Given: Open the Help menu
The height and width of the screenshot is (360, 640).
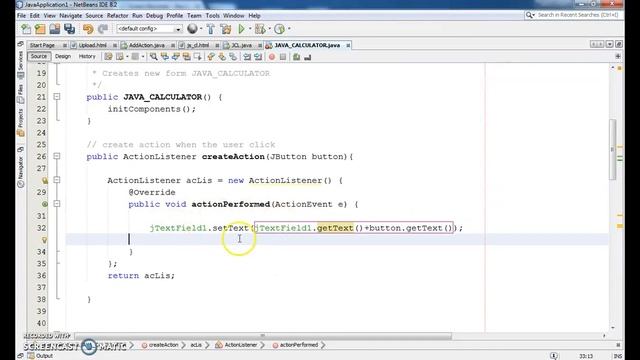Looking at the screenshot, I should point(254,16).
